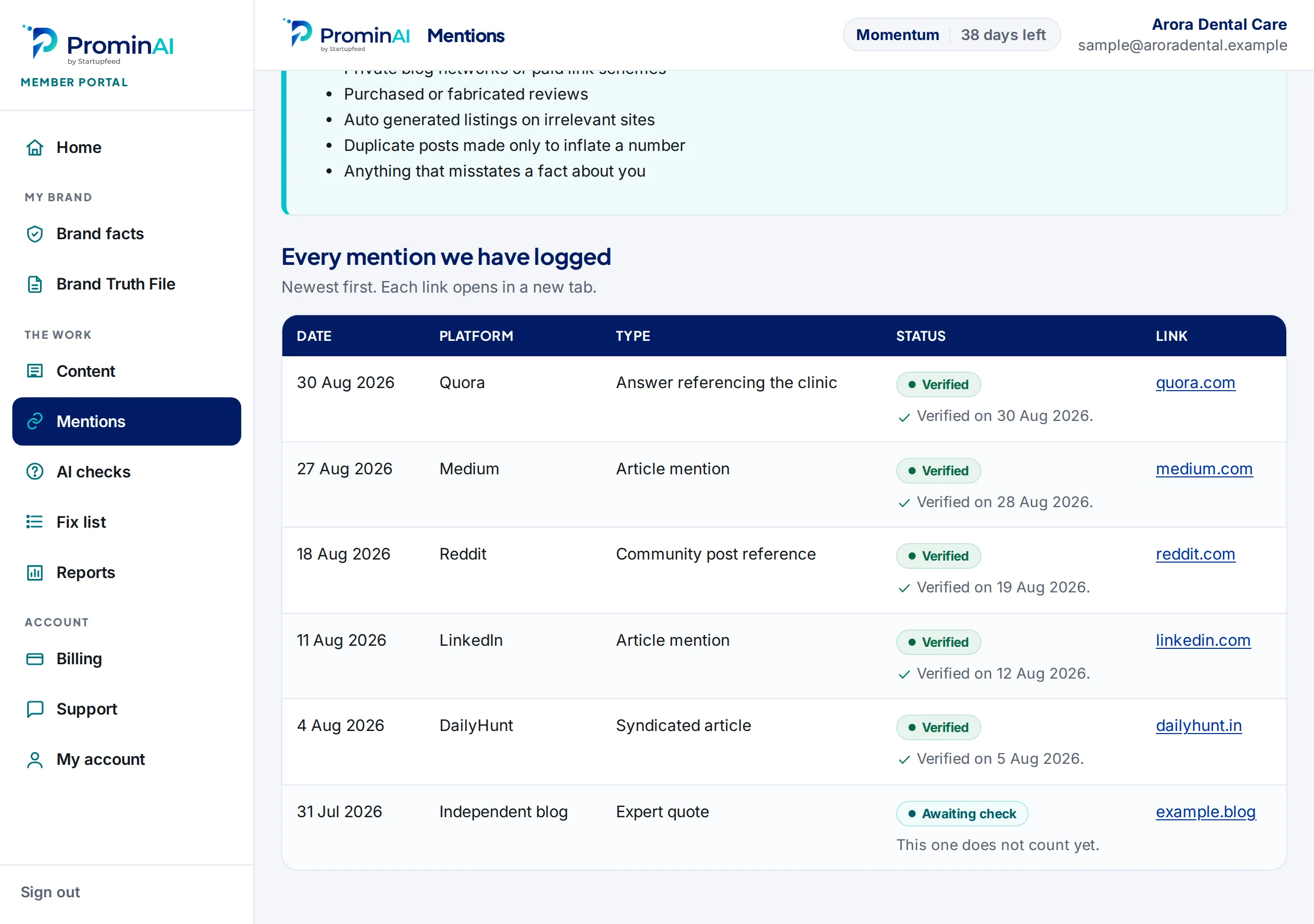Click Sign out in the sidebar
The width and height of the screenshot is (1314, 924).
coord(50,892)
